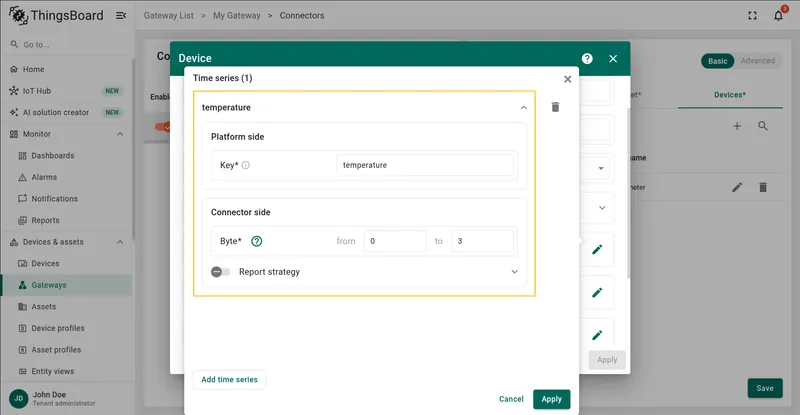Screen dimensions: 800x415
Task: Toggle fullscreen mode icon
Action: pyautogui.click(x=752, y=16)
